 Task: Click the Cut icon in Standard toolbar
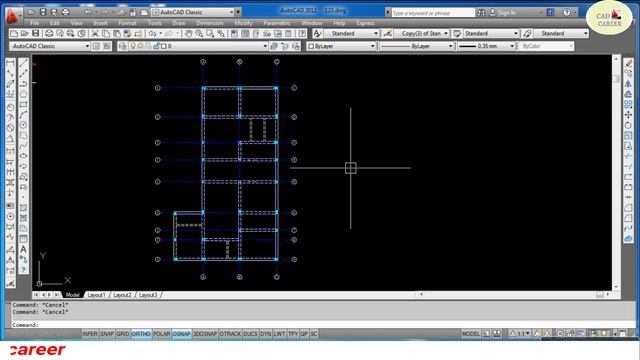[95, 33]
